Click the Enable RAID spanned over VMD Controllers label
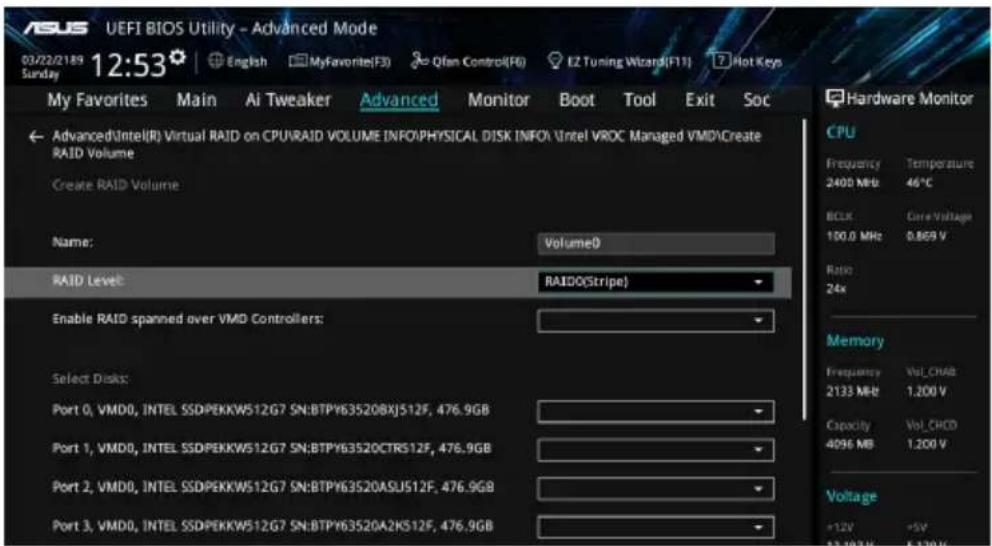This screenshot has width=992, height=546. point(188,319)
